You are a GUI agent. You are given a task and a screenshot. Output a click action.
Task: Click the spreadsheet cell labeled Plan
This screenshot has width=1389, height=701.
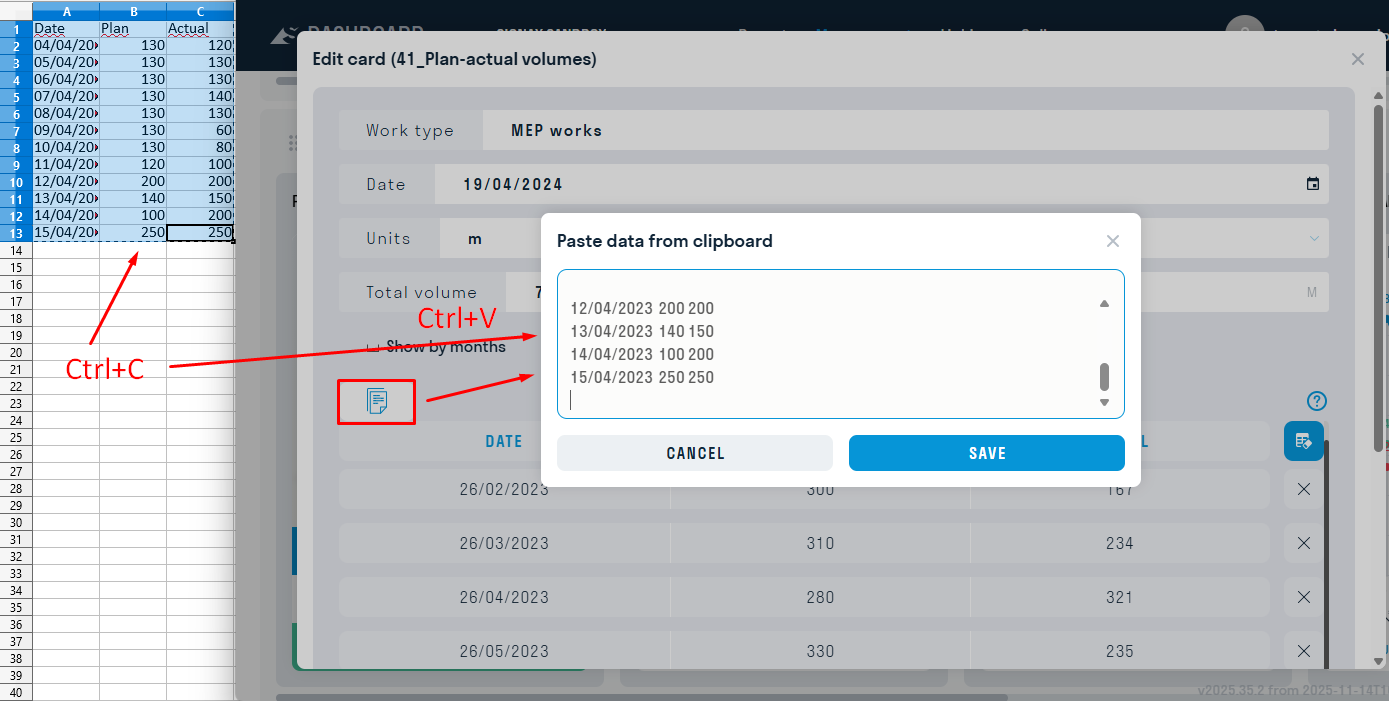133,29
